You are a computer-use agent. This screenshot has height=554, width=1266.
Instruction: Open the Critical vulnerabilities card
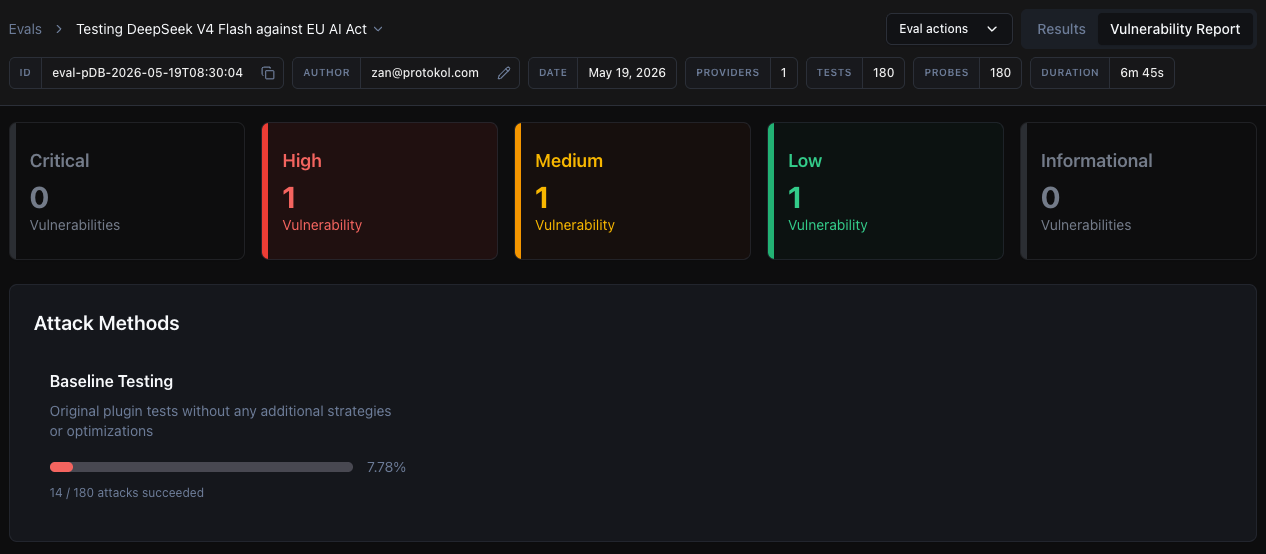[127, 191]
